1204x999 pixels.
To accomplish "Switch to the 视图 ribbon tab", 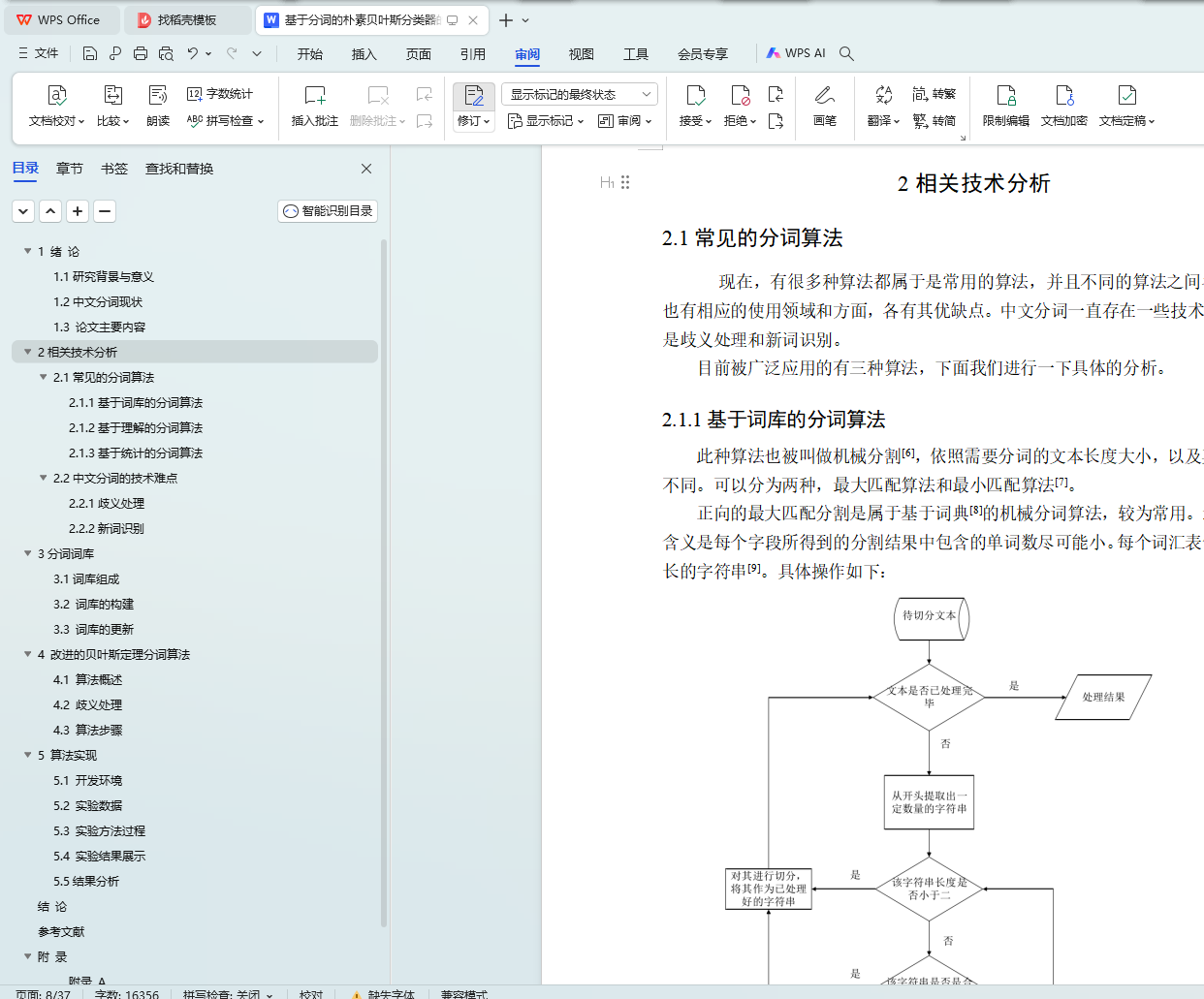I will 582,54.
